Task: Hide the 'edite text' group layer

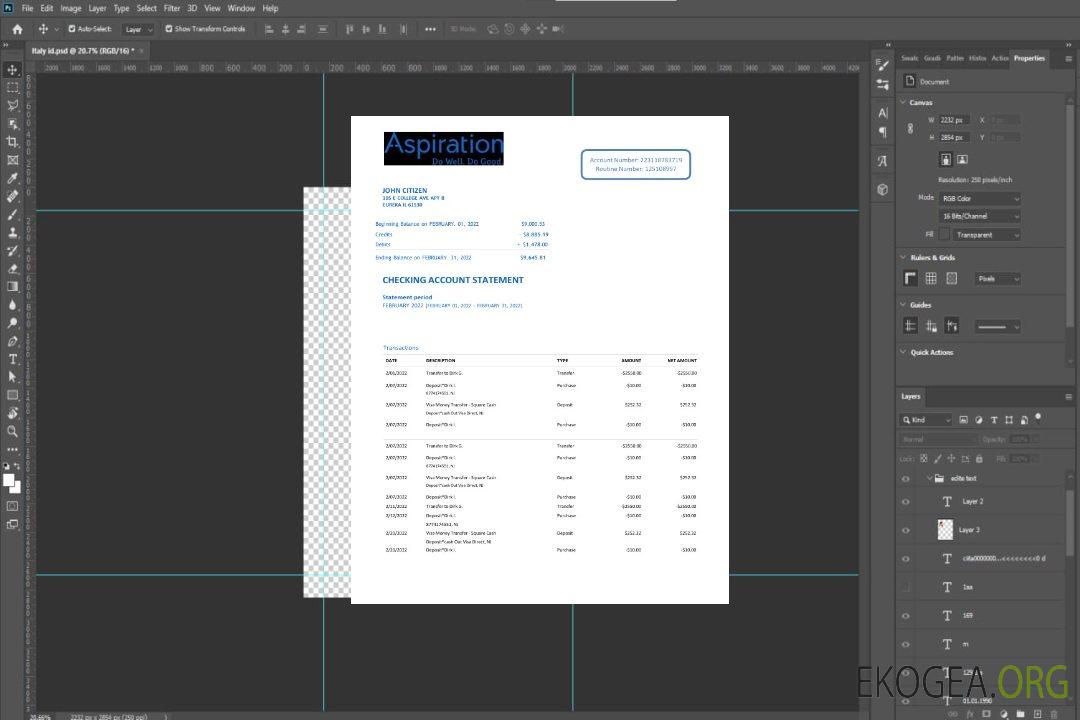Action: (x=906, y=479)
